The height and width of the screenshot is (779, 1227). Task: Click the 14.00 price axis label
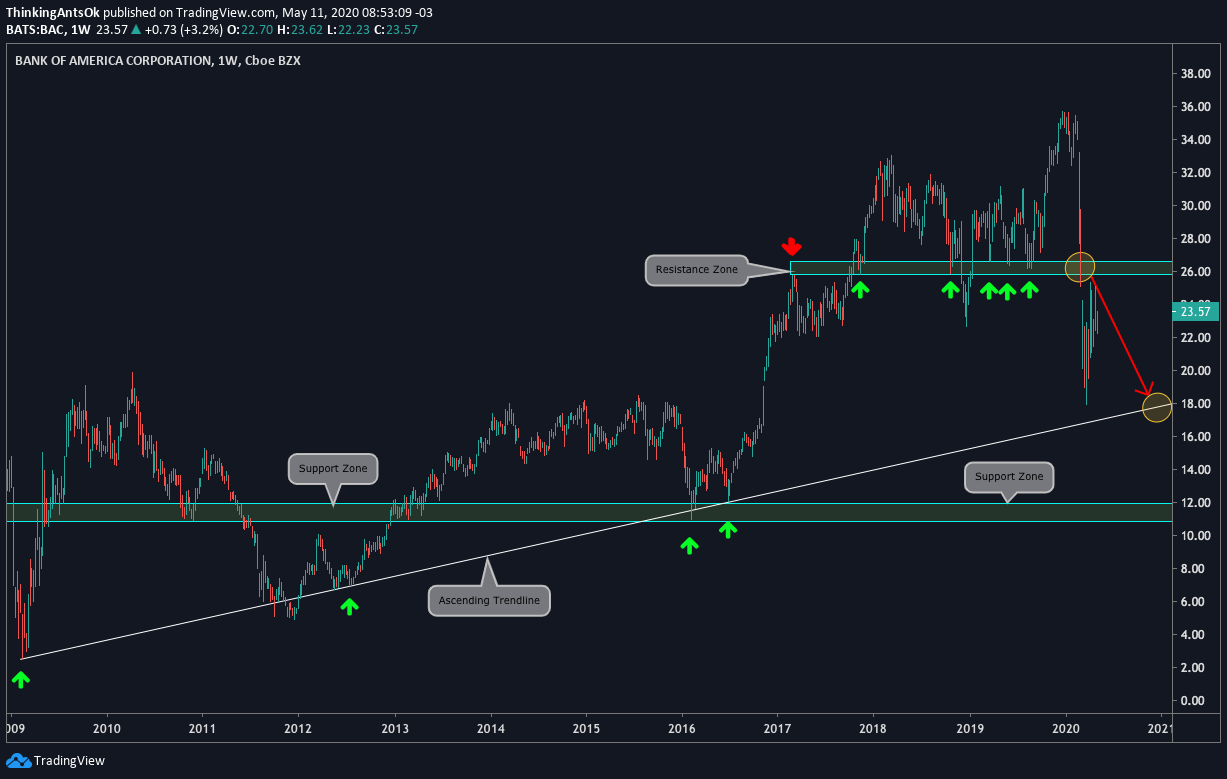1196,470
